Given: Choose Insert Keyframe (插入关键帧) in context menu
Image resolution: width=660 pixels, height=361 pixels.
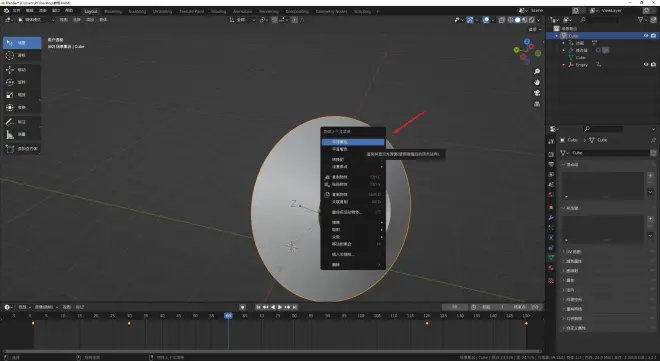Looking at the screenshot, I should point(353,255).
